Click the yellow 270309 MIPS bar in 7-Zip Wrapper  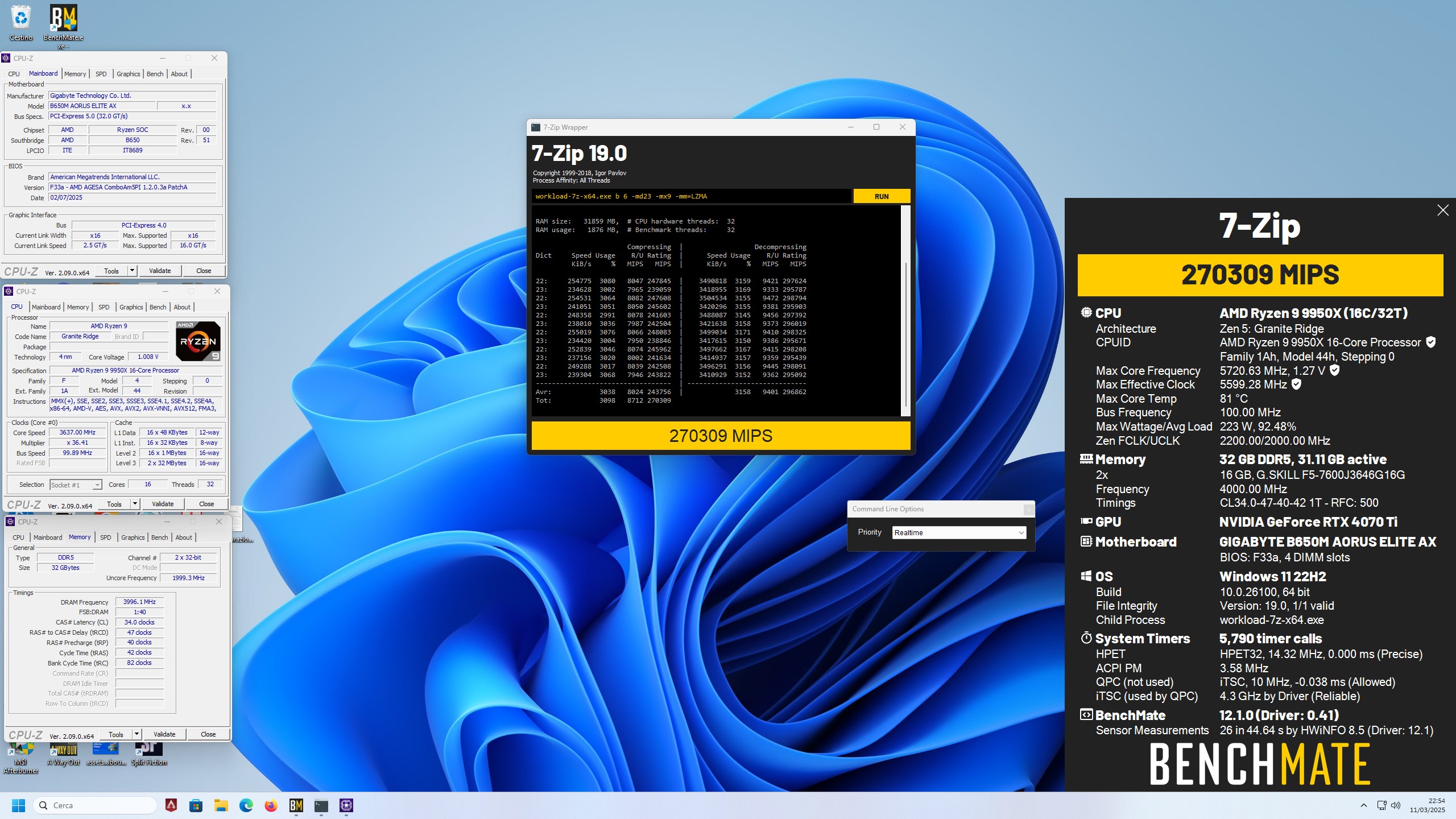pyautogui.click(x=721, y=436)
